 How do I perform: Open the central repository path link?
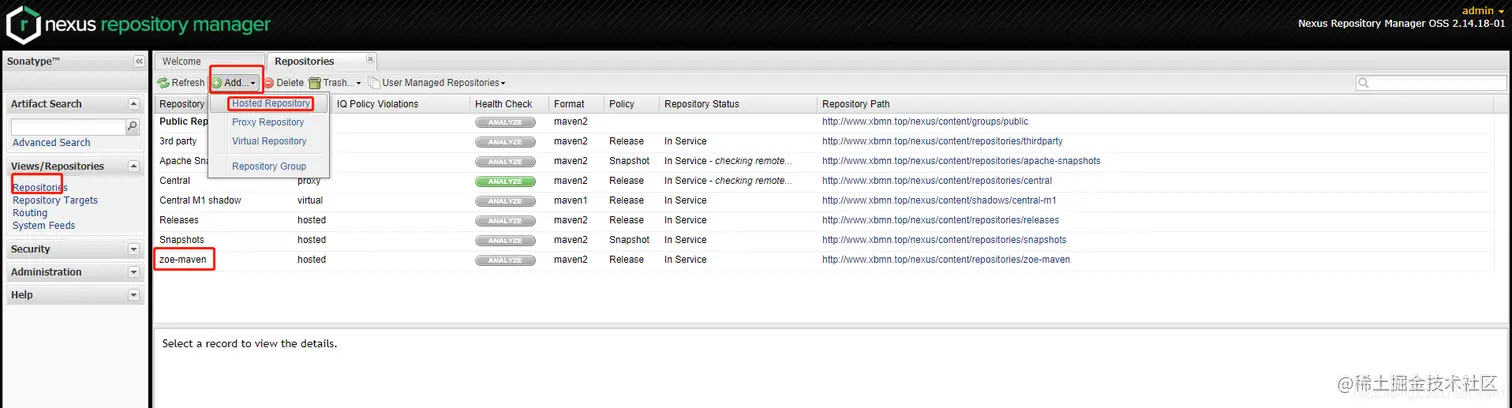937,181
